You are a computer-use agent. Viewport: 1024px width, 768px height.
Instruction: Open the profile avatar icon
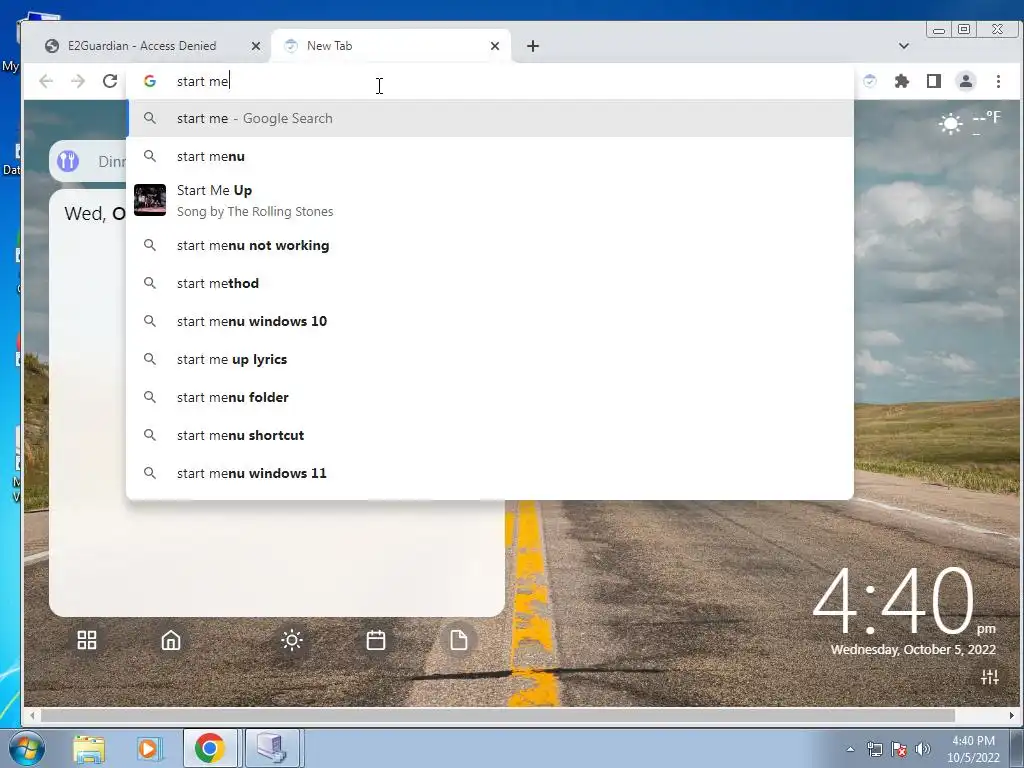click(x=966, y=81)
